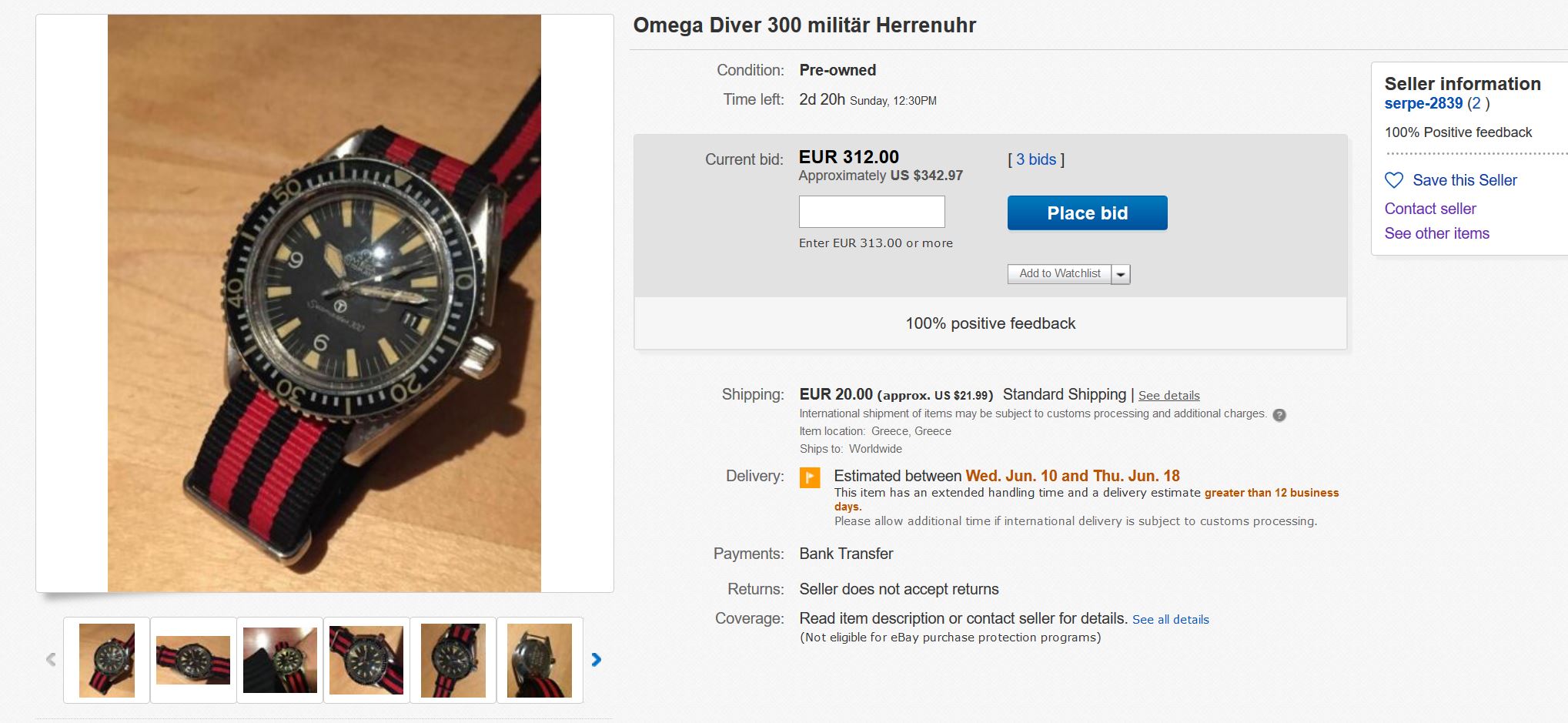Image resolution: width=1568 pixels, height=723 pixels.
Task: Select the first watch thumbnail
Action: (107, 660)
